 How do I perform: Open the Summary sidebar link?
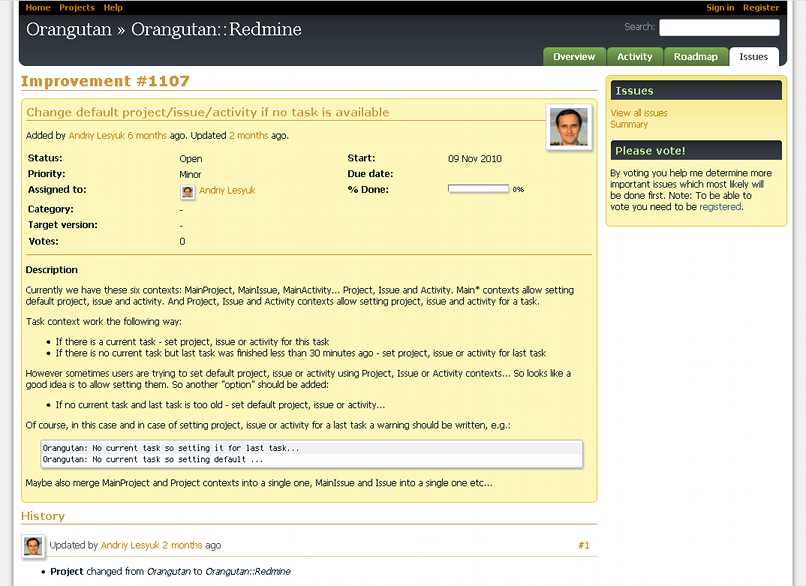(x=629, y=124)
